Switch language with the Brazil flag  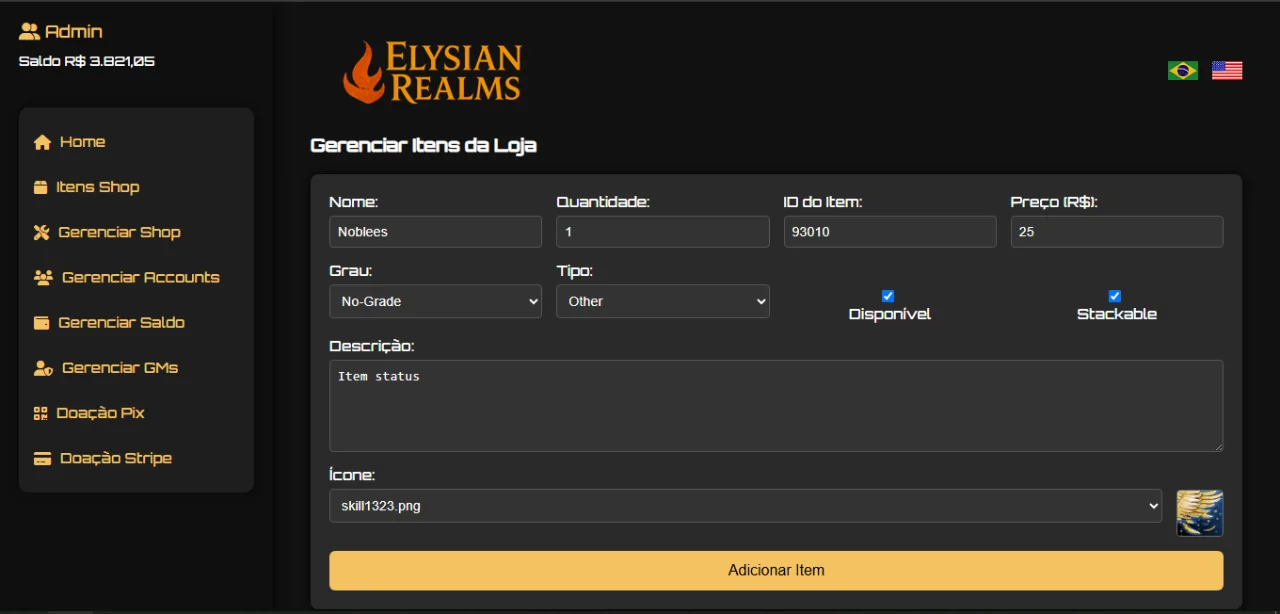pyautogui.click(x=1183, y=70)
